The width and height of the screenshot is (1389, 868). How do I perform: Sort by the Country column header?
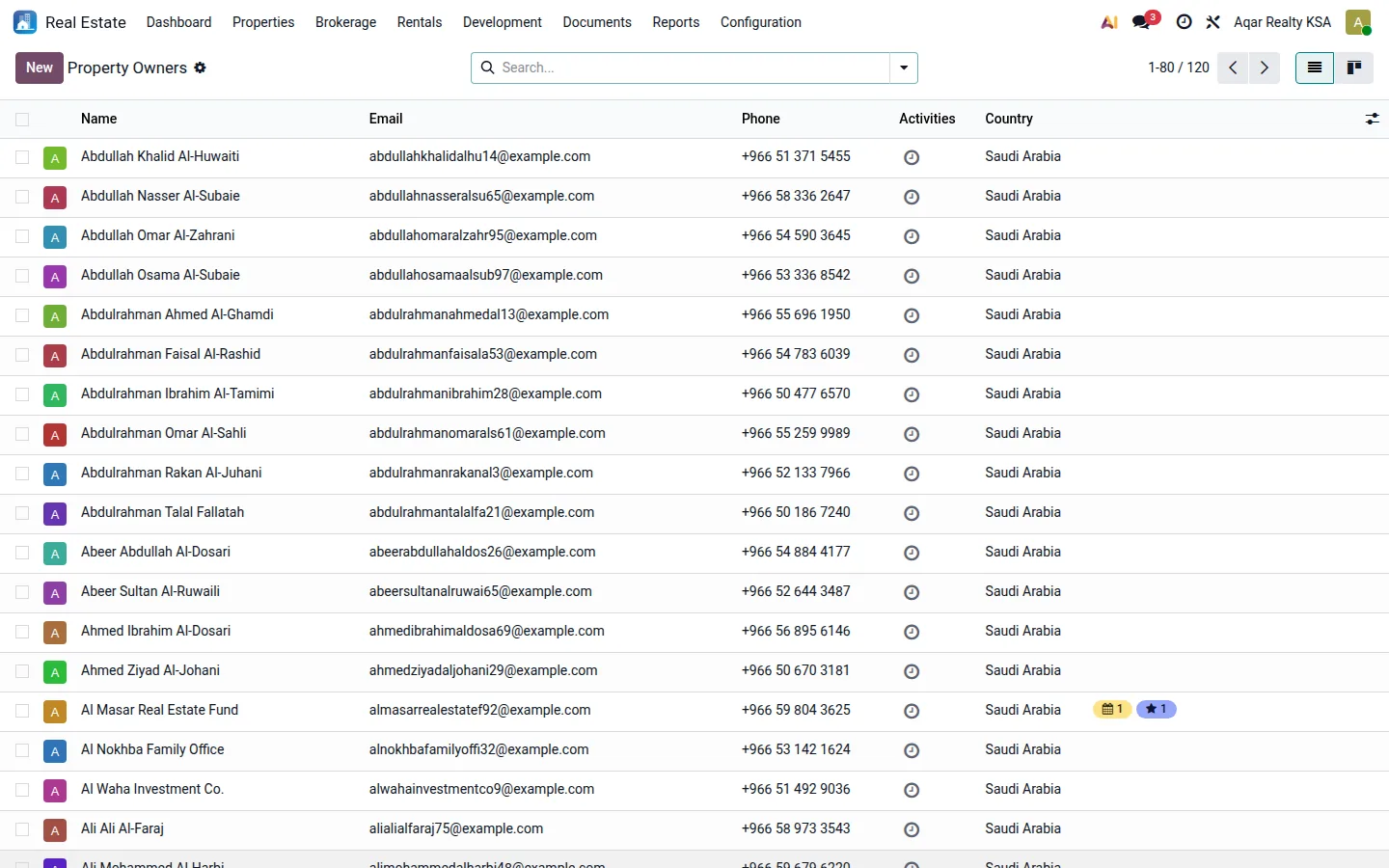click(x=1009, y=119)
